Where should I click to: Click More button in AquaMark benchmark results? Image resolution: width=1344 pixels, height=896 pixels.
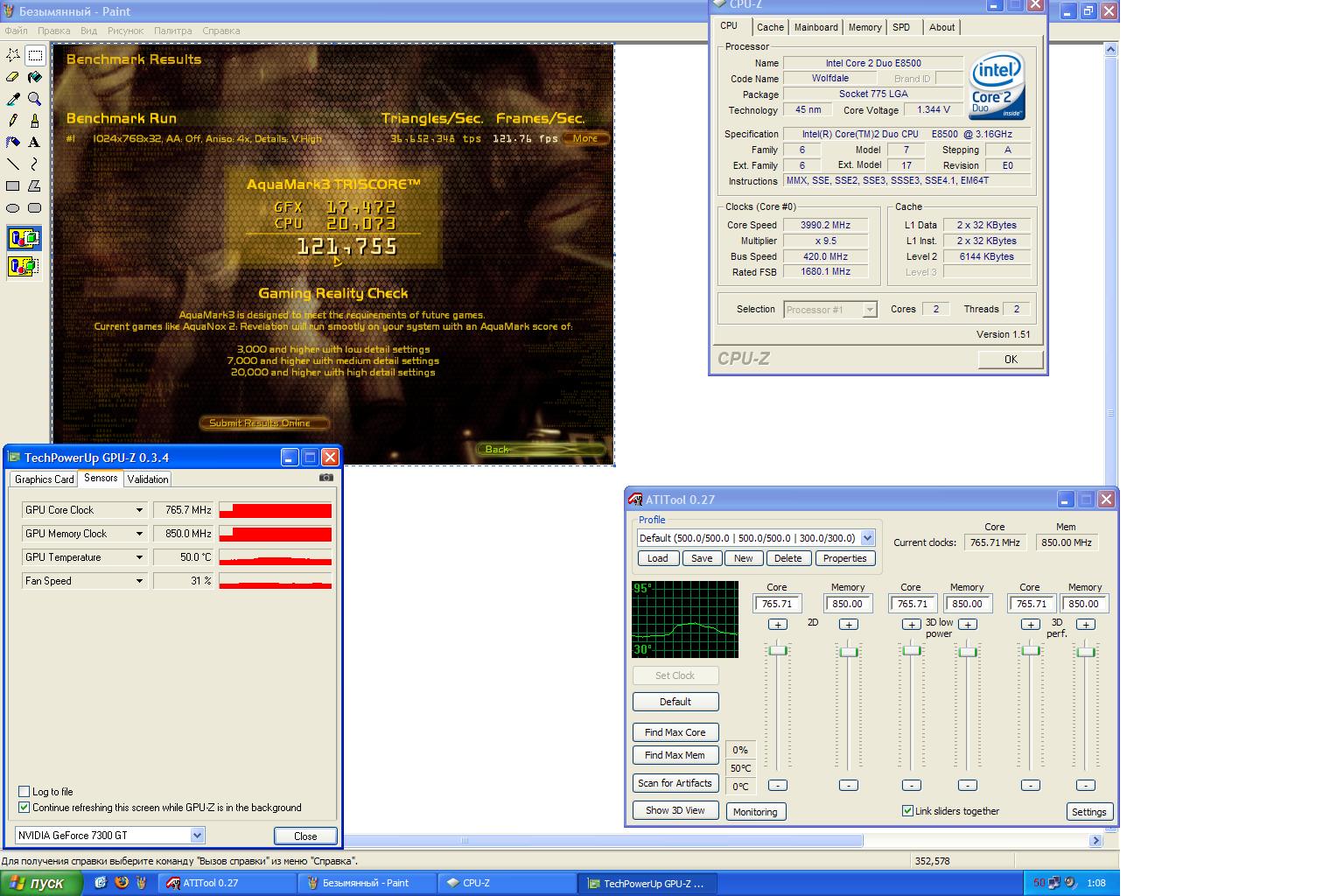click(584, 138)
